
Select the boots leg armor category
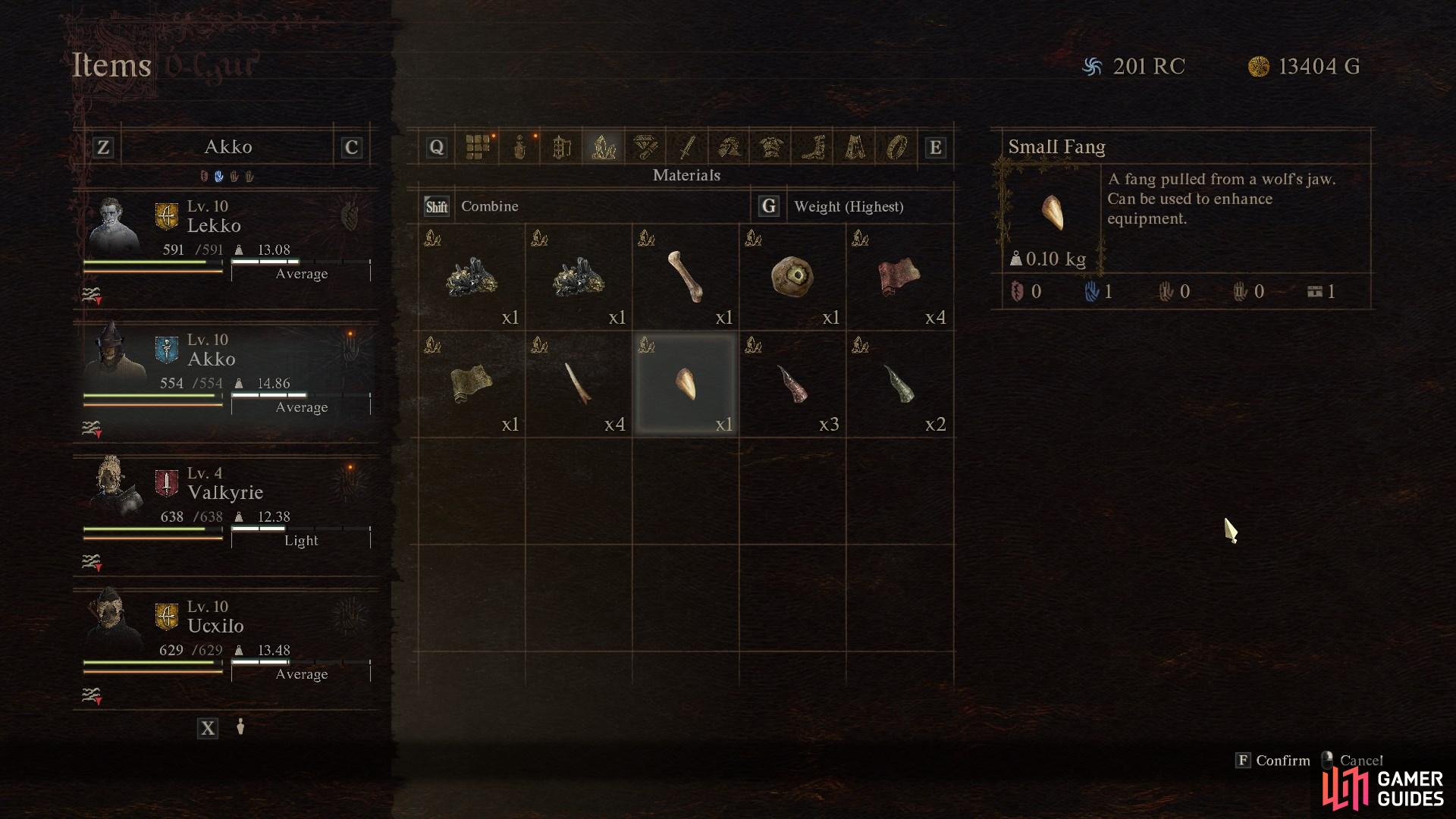813,147
